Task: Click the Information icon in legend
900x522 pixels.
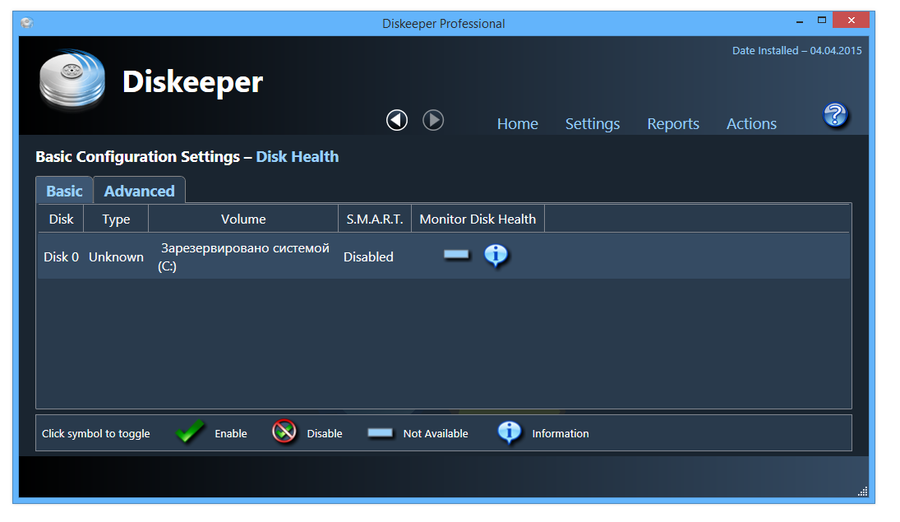Action: coord(509,432)
